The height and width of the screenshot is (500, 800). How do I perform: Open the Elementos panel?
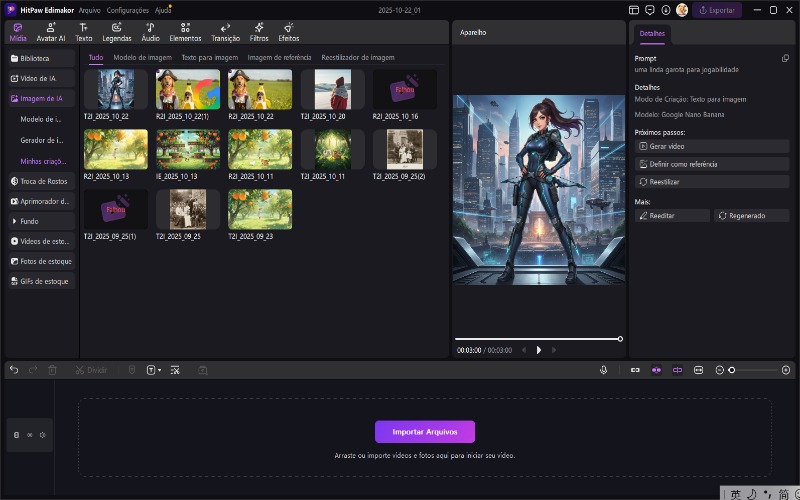[185, 31]
